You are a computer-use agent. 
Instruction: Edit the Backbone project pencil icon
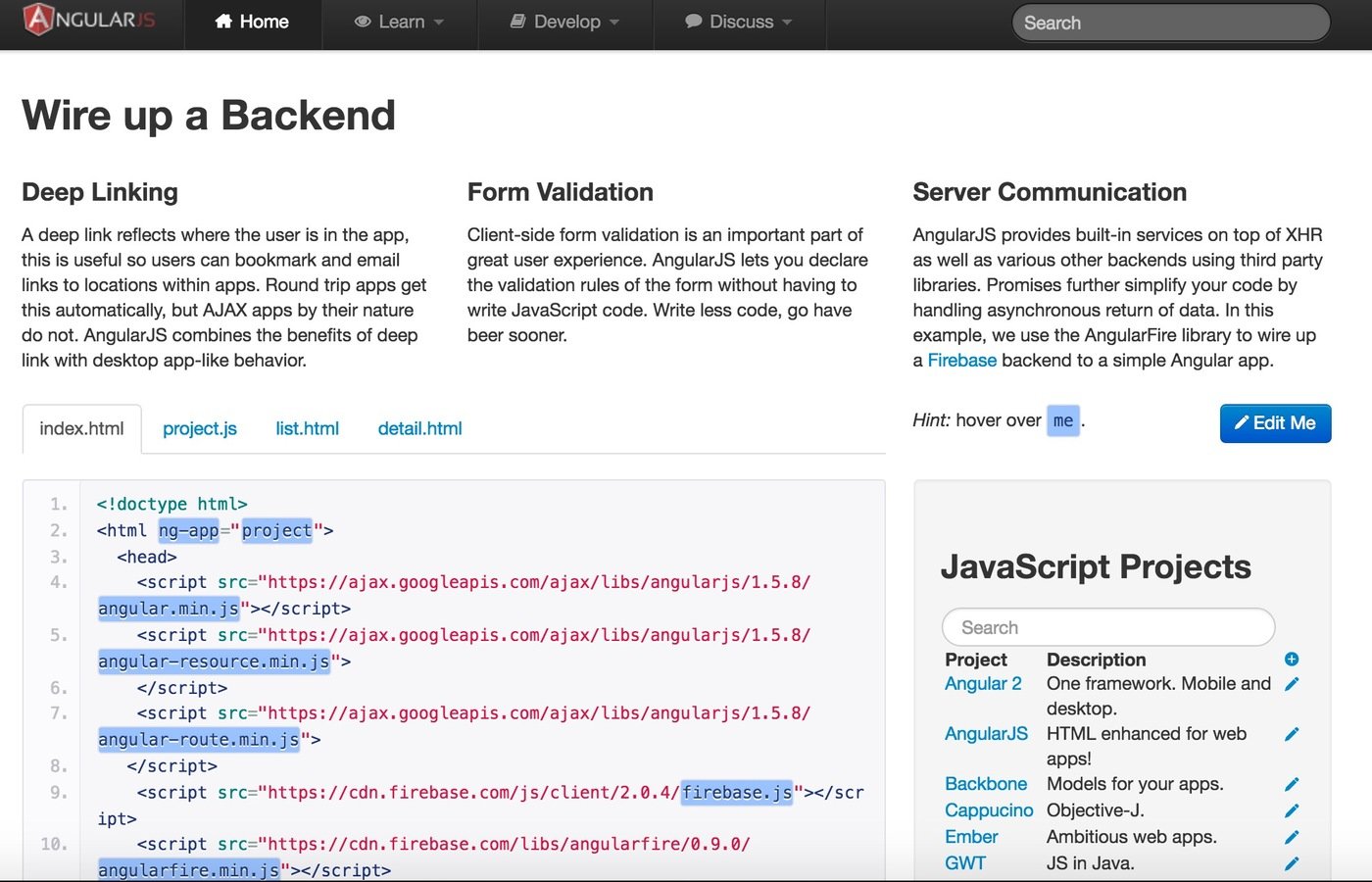coord(1292,784)
